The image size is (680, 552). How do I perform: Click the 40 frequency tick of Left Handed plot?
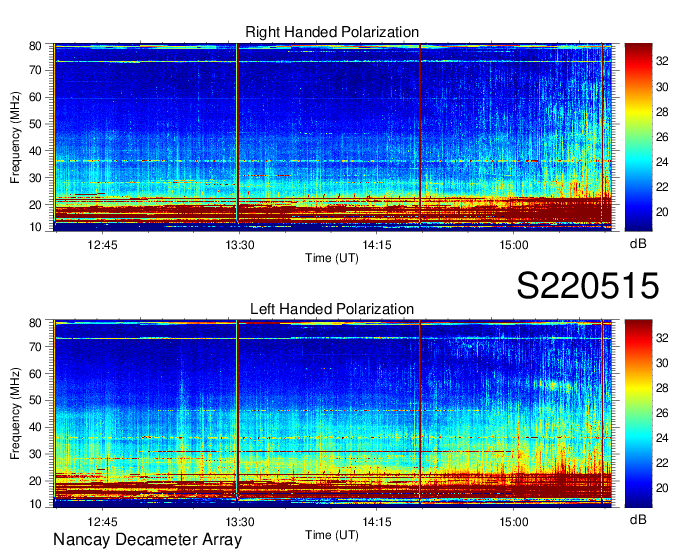click(35, 427)
